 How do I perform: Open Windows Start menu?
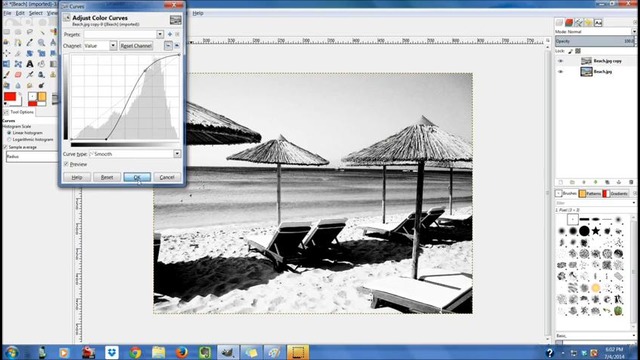pyautogui.click(x=11, y=352)
